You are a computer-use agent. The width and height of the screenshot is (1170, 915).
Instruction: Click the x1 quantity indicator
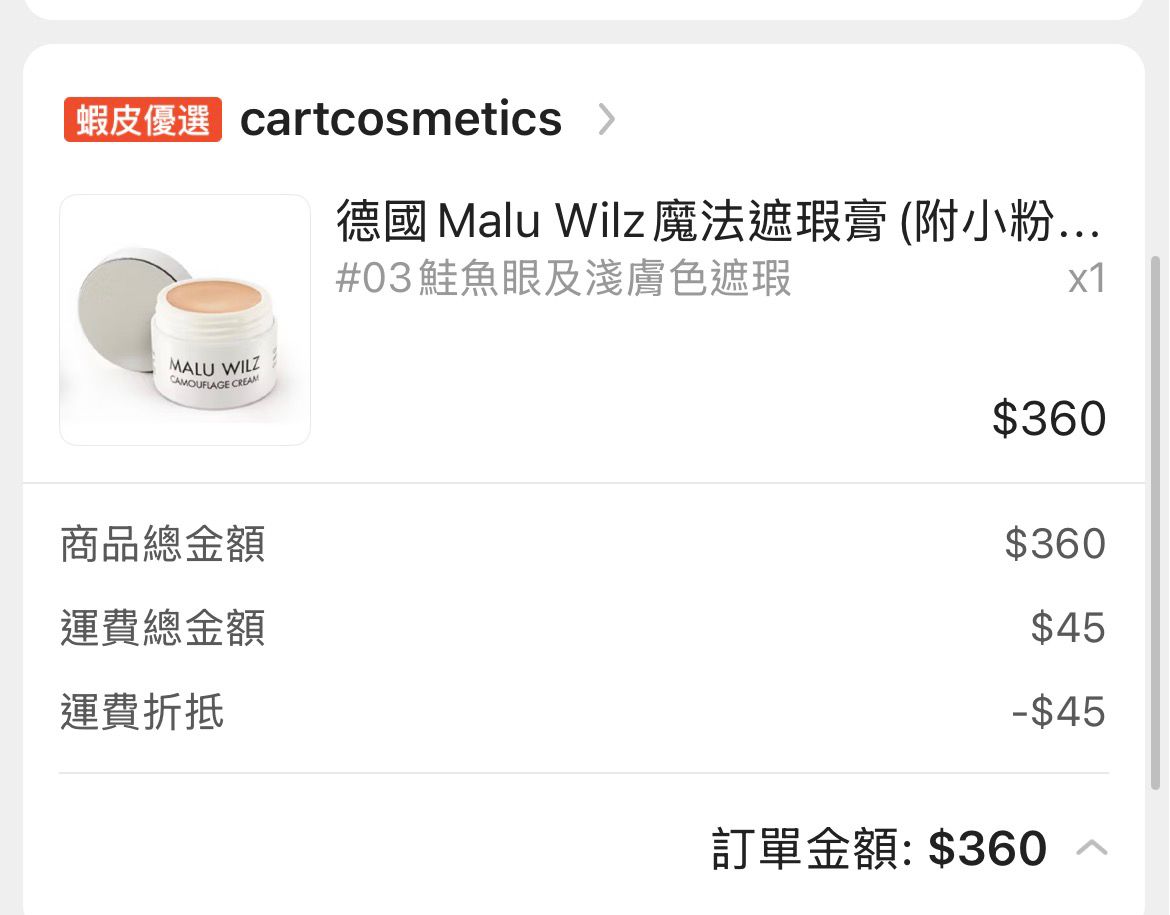coord(1086,279)
